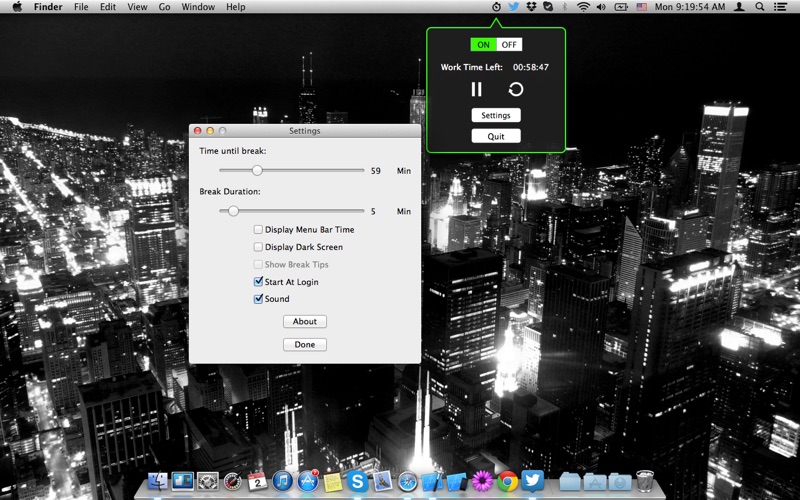The image size is (800, 500).
Task: Switch the timer to OFF
Action: 509,44
